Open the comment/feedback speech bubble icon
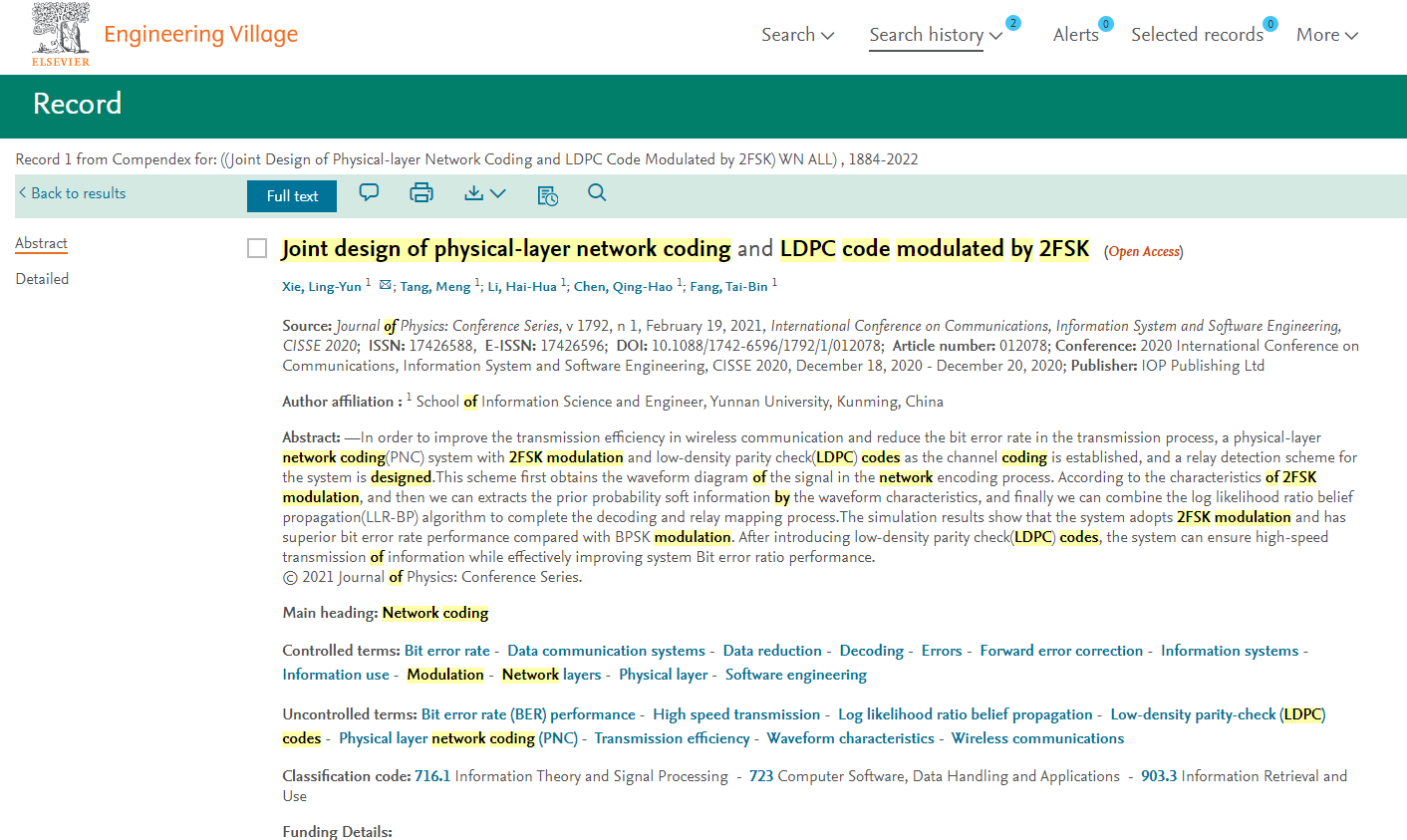 coord(370,193)
